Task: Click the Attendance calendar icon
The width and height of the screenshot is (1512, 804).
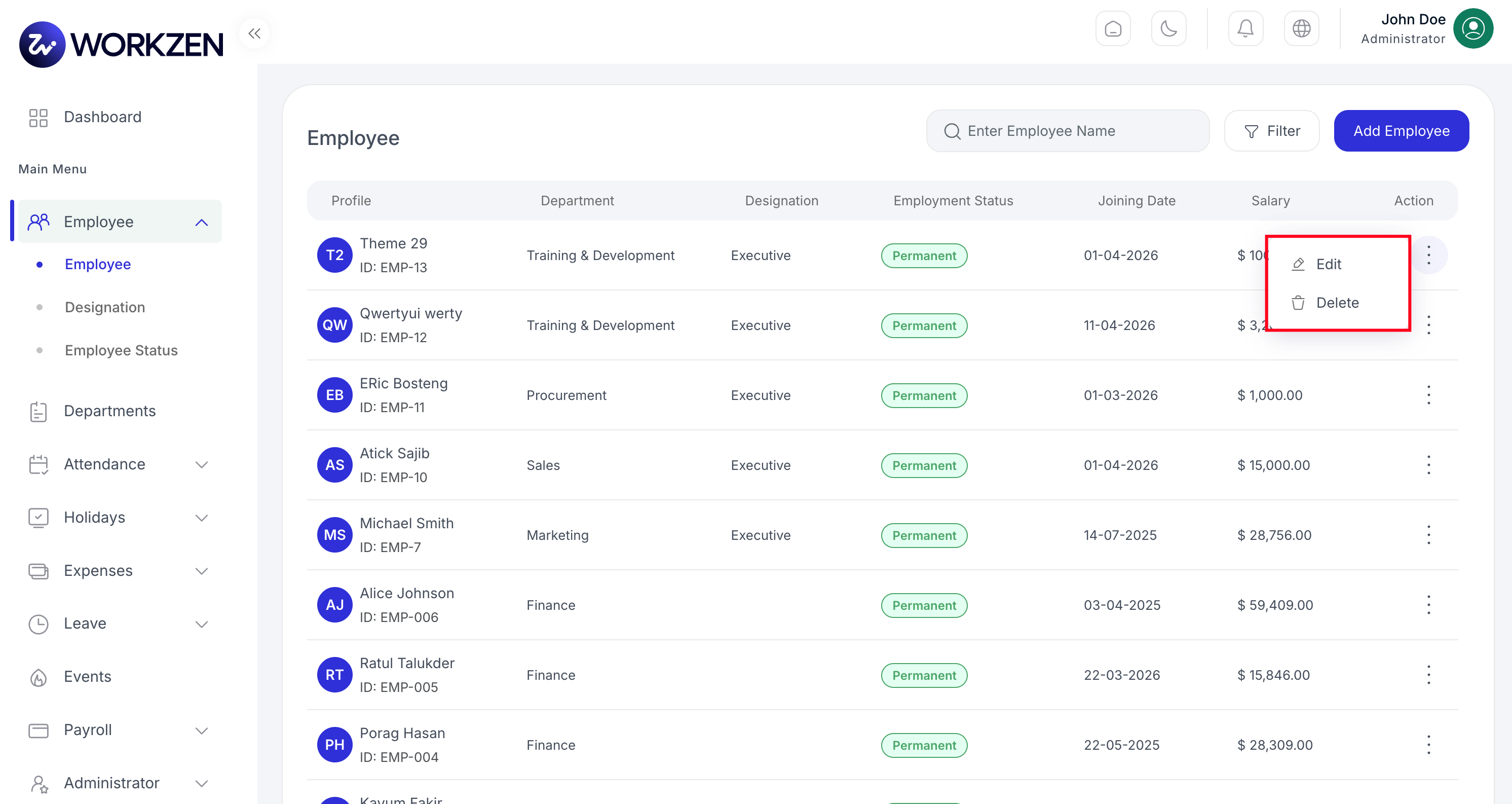Action: click(x=39, y=464)
